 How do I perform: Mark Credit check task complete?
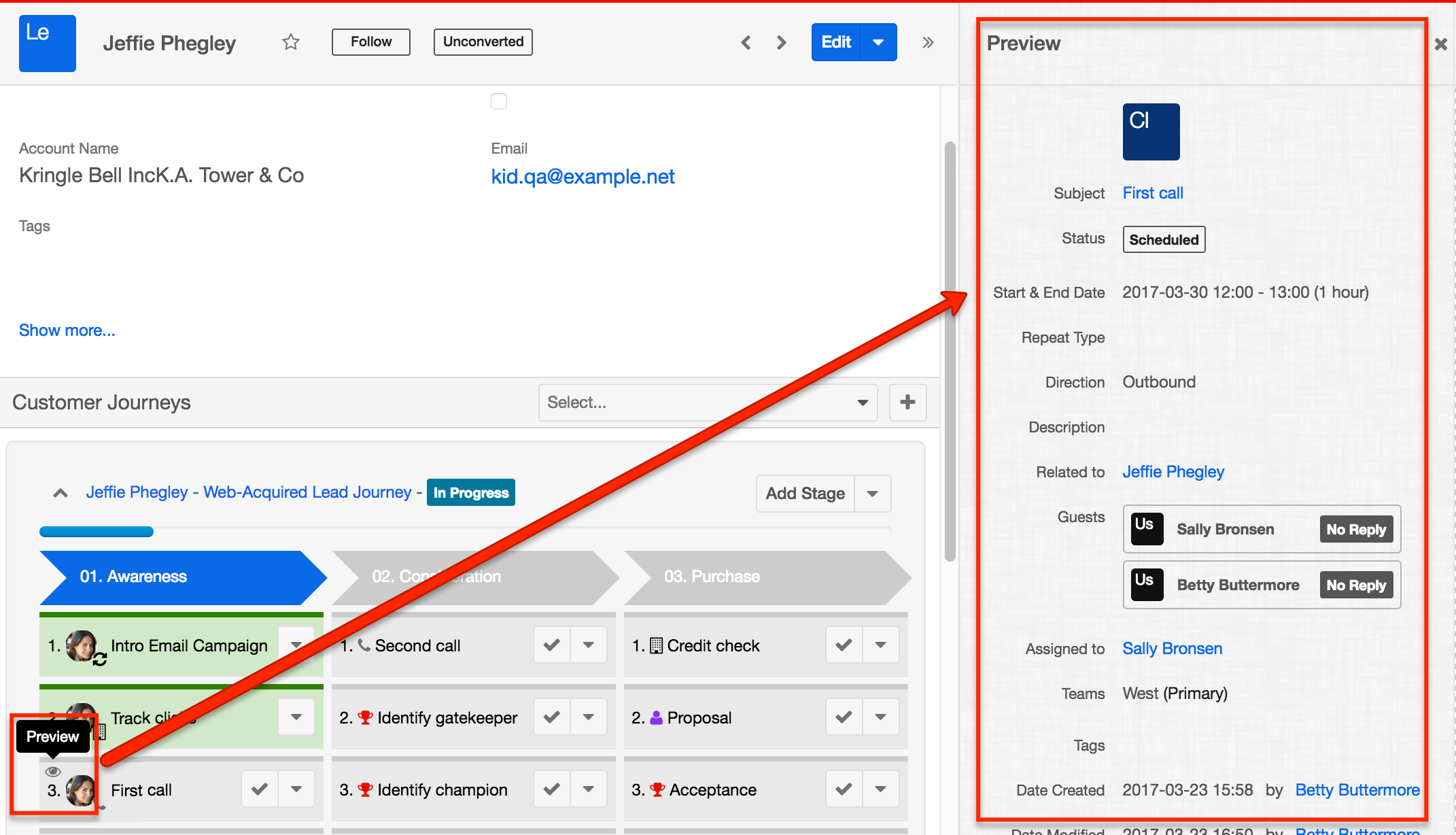[844, 645]
